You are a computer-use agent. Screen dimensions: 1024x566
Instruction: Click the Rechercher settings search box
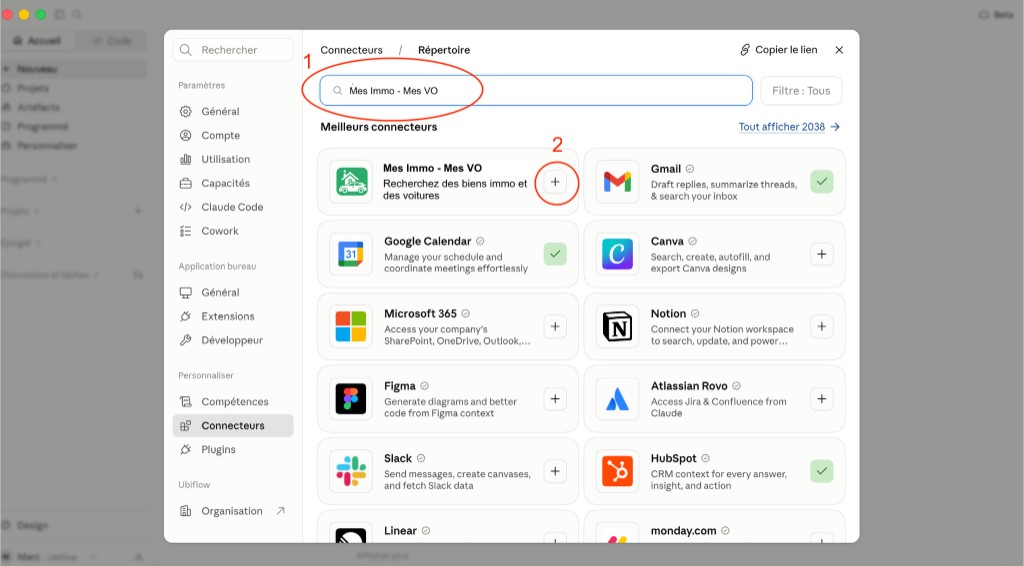point(233,50)
